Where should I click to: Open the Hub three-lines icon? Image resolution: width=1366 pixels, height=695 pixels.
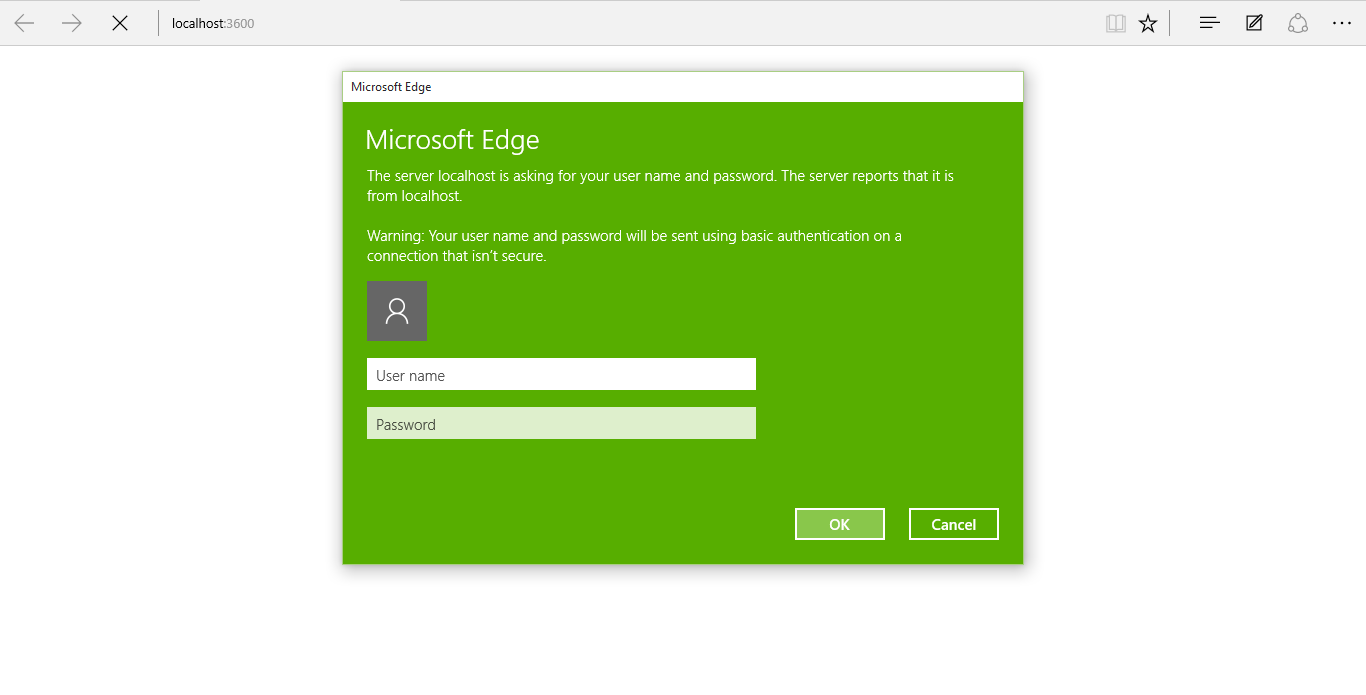(x=1210, y=23)
